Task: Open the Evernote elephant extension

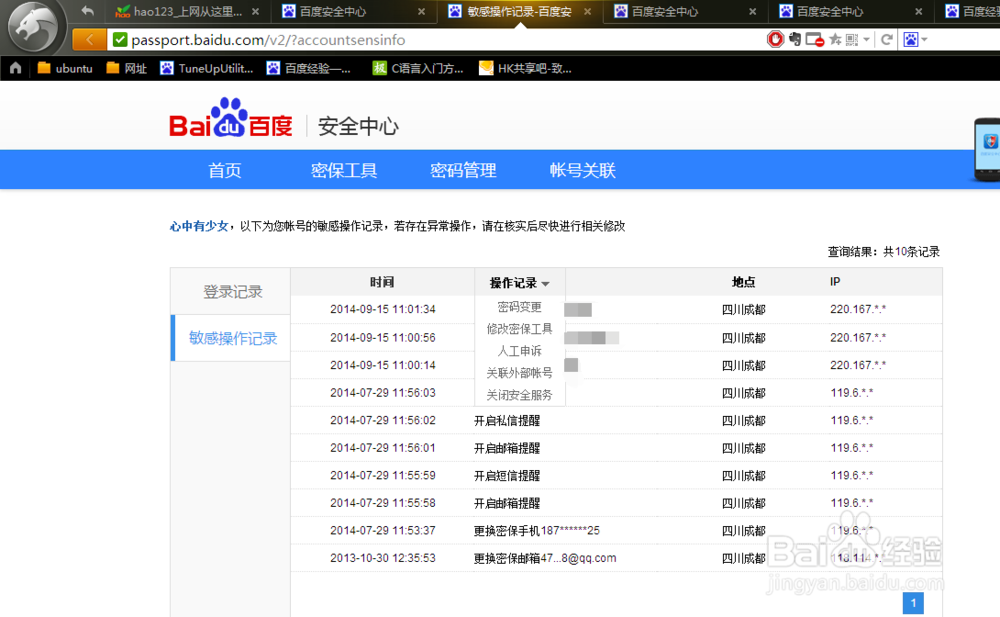Action: point(795,40)
